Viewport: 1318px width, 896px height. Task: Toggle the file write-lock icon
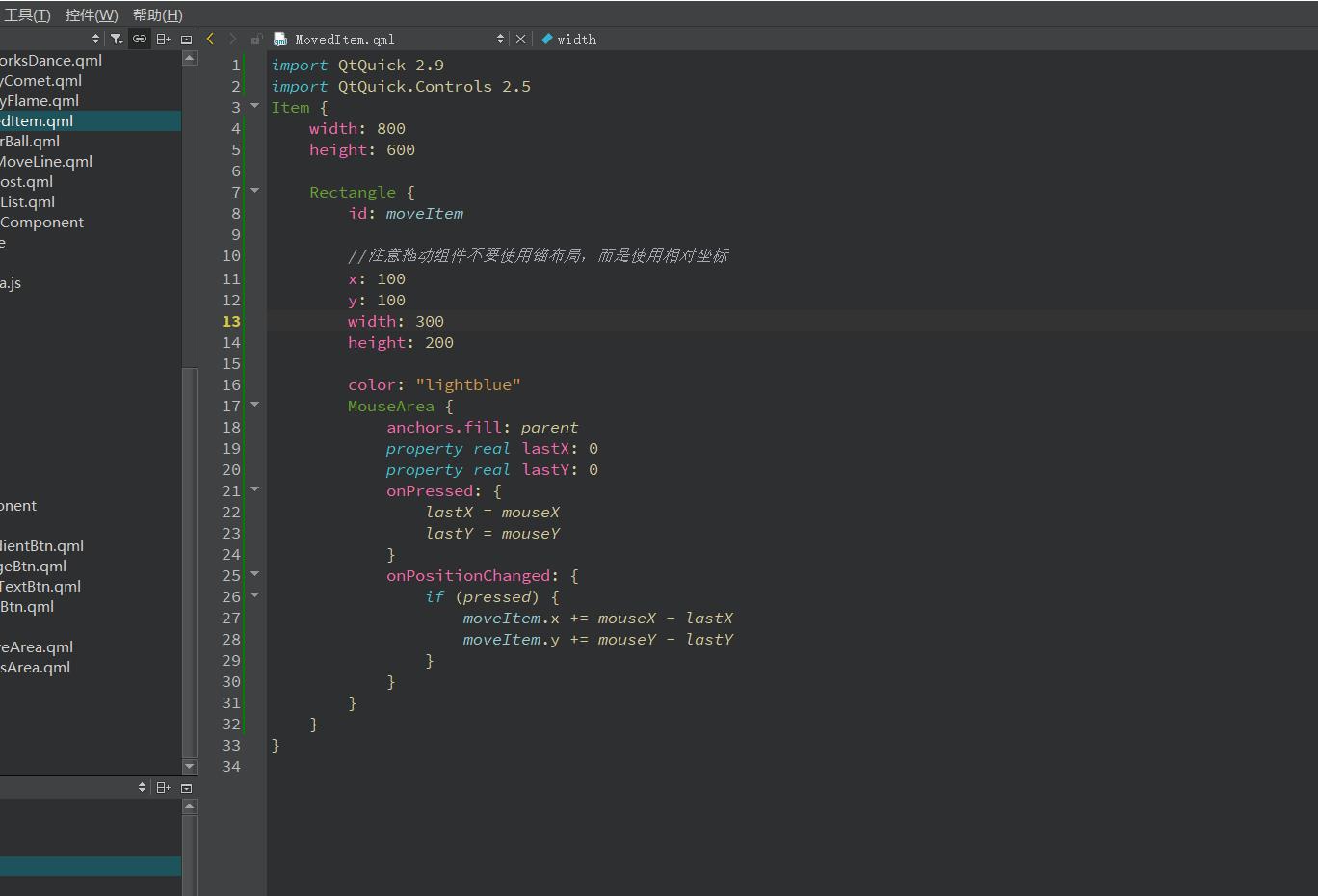(255, 40)
